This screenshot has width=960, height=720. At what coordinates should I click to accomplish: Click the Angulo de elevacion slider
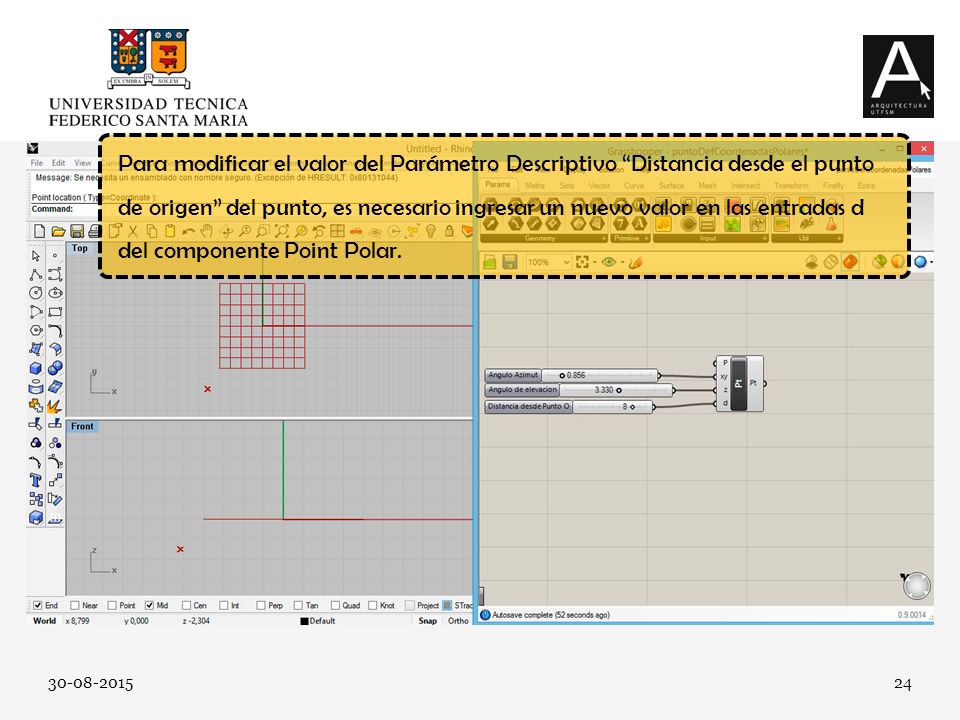(x=579, y=389)
